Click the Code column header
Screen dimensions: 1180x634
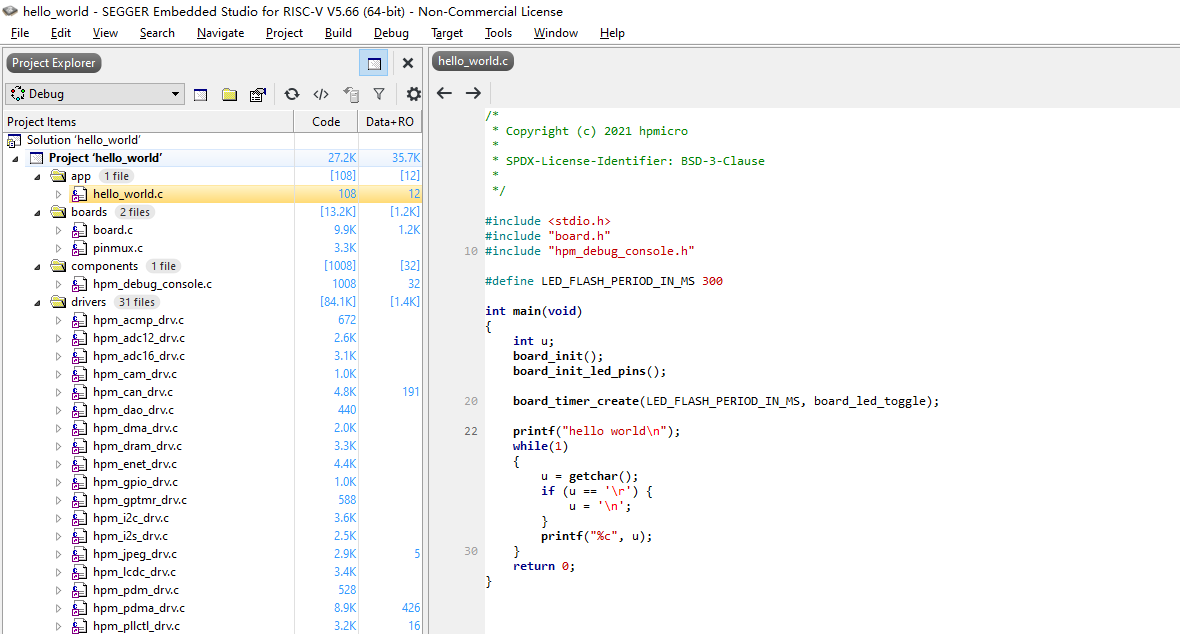[x=326, y=122]
